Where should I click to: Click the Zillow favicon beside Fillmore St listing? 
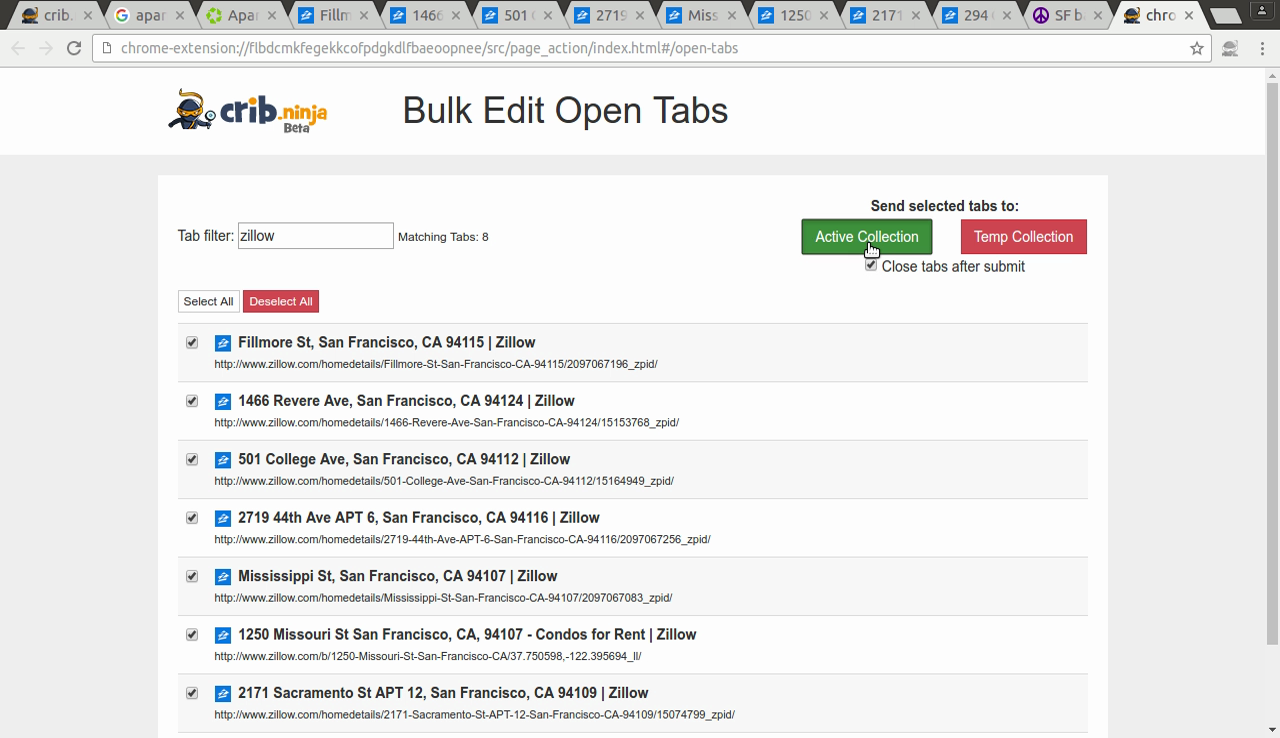(223, 343)
